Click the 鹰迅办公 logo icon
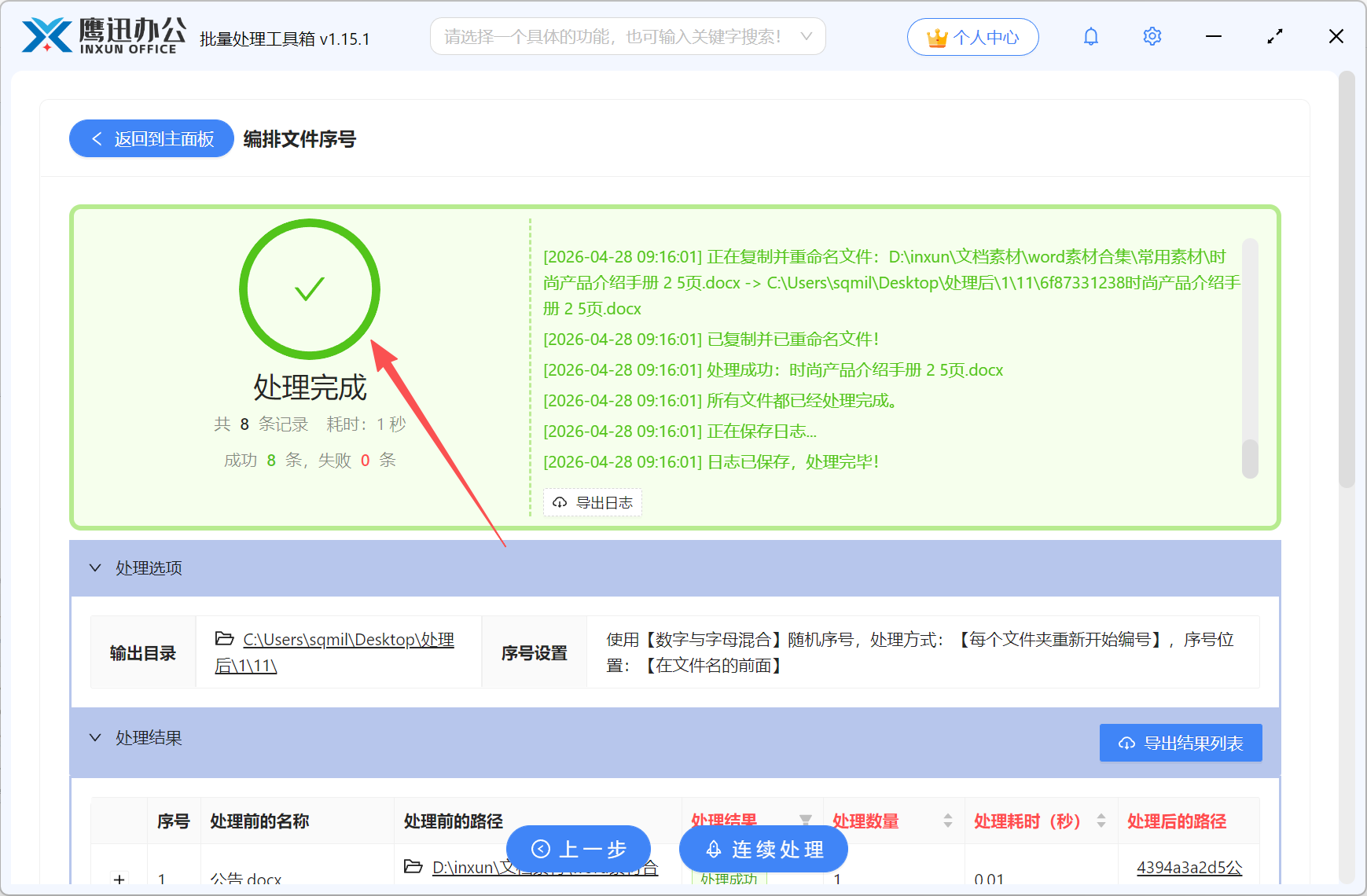 coord(49,35)
